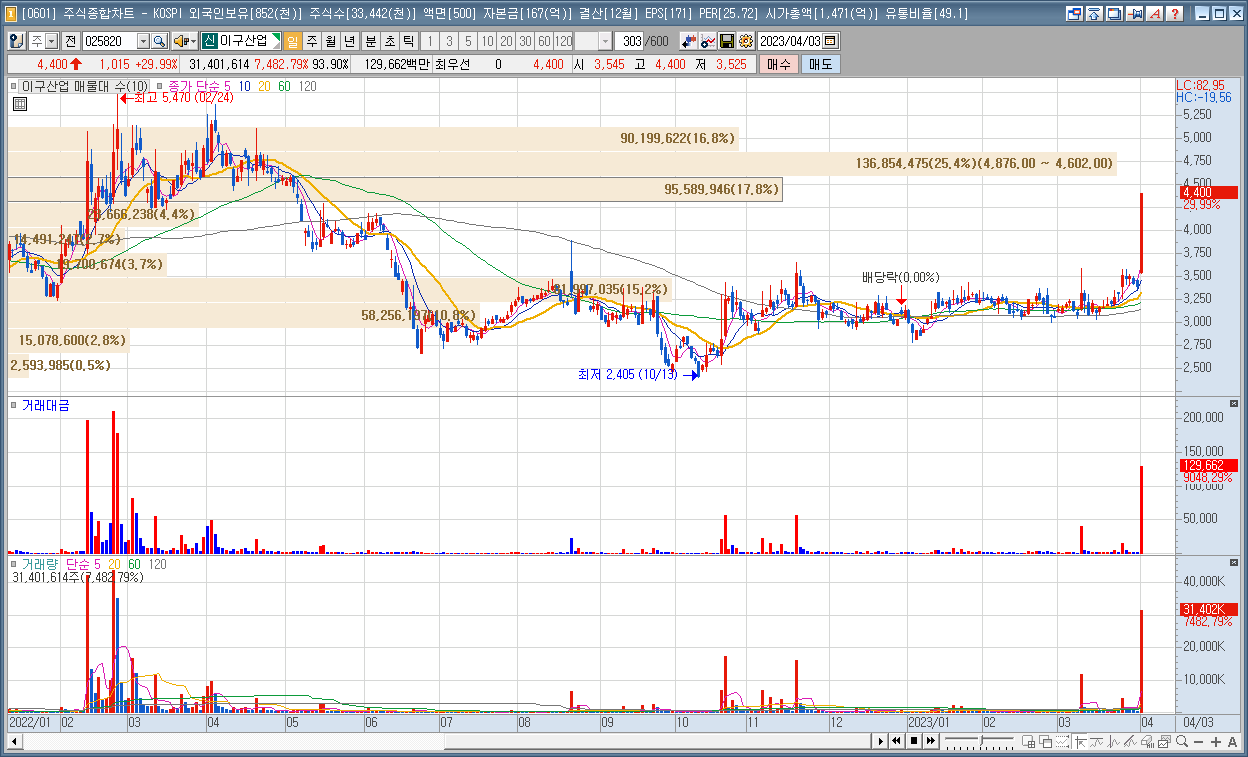Click the eraser drawing tool icon
The width and height of the screenshot is (1248, 757).
1148,742
